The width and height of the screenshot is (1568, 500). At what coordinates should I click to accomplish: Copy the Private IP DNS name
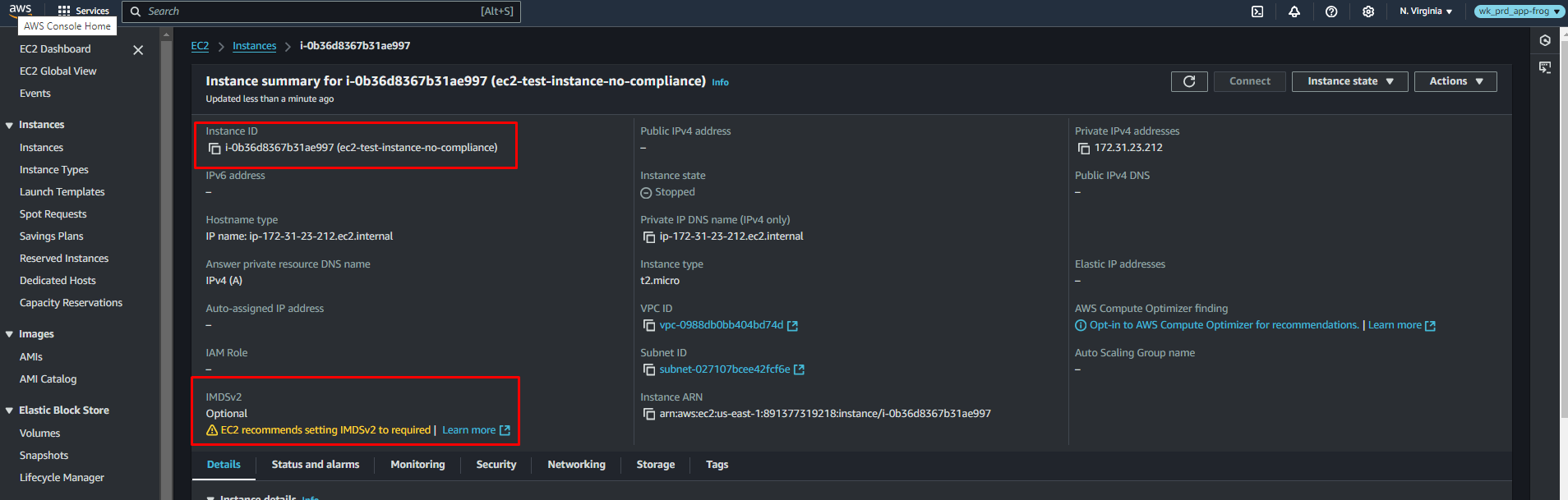point(648,237)
